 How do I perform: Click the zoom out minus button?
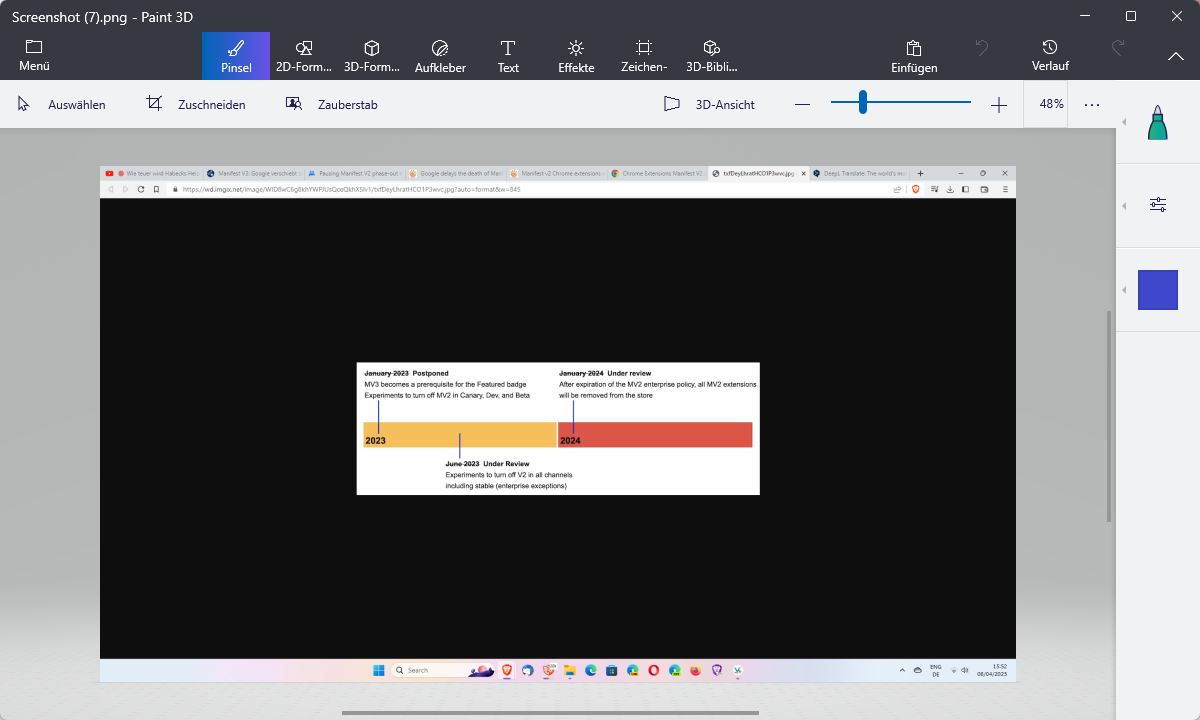tap(802, 104)
